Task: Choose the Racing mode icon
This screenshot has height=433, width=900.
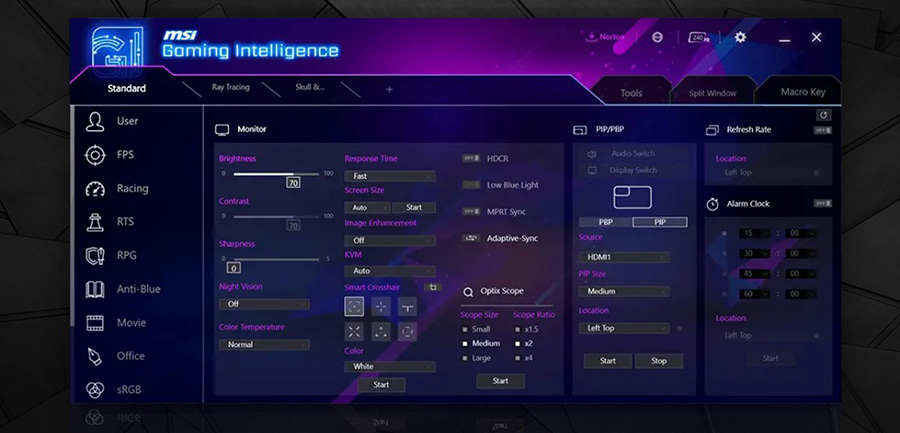Action: click(x=95, y=189)
